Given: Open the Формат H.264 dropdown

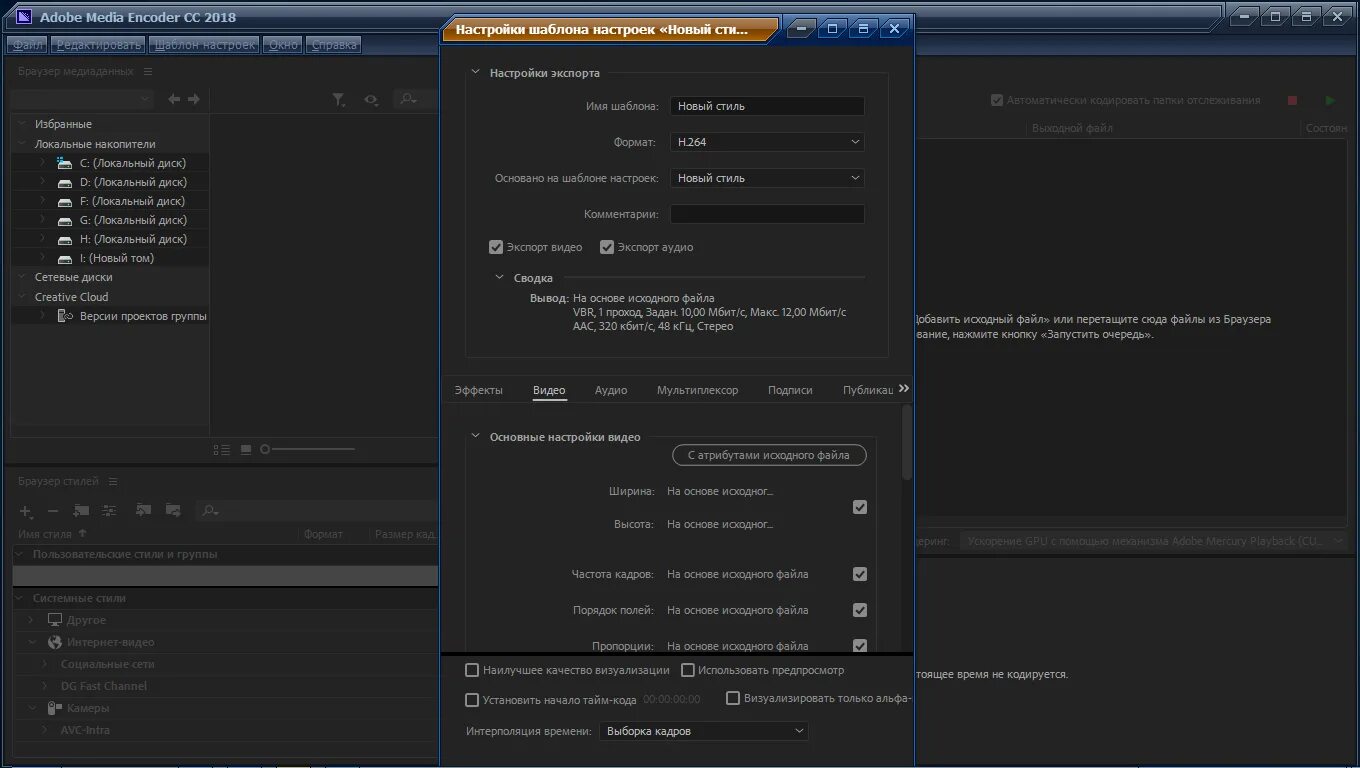Looking at the screenshot, I should pos(767,142).
